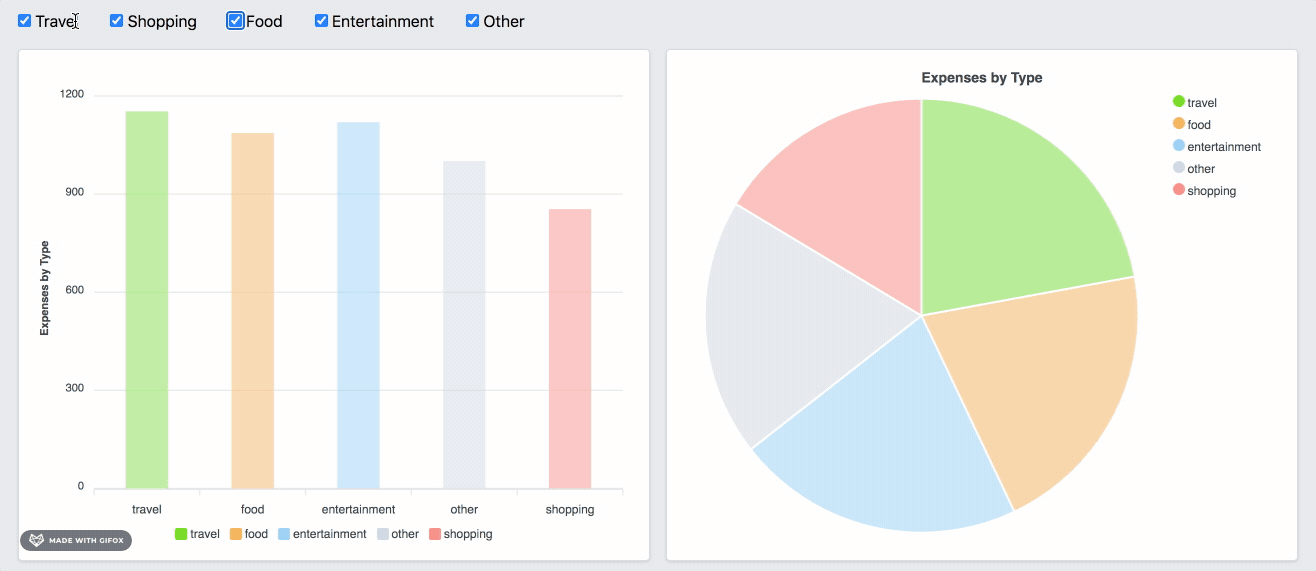Click the orange food pie slice
1316x571 pixels.
pos(1050,390)
